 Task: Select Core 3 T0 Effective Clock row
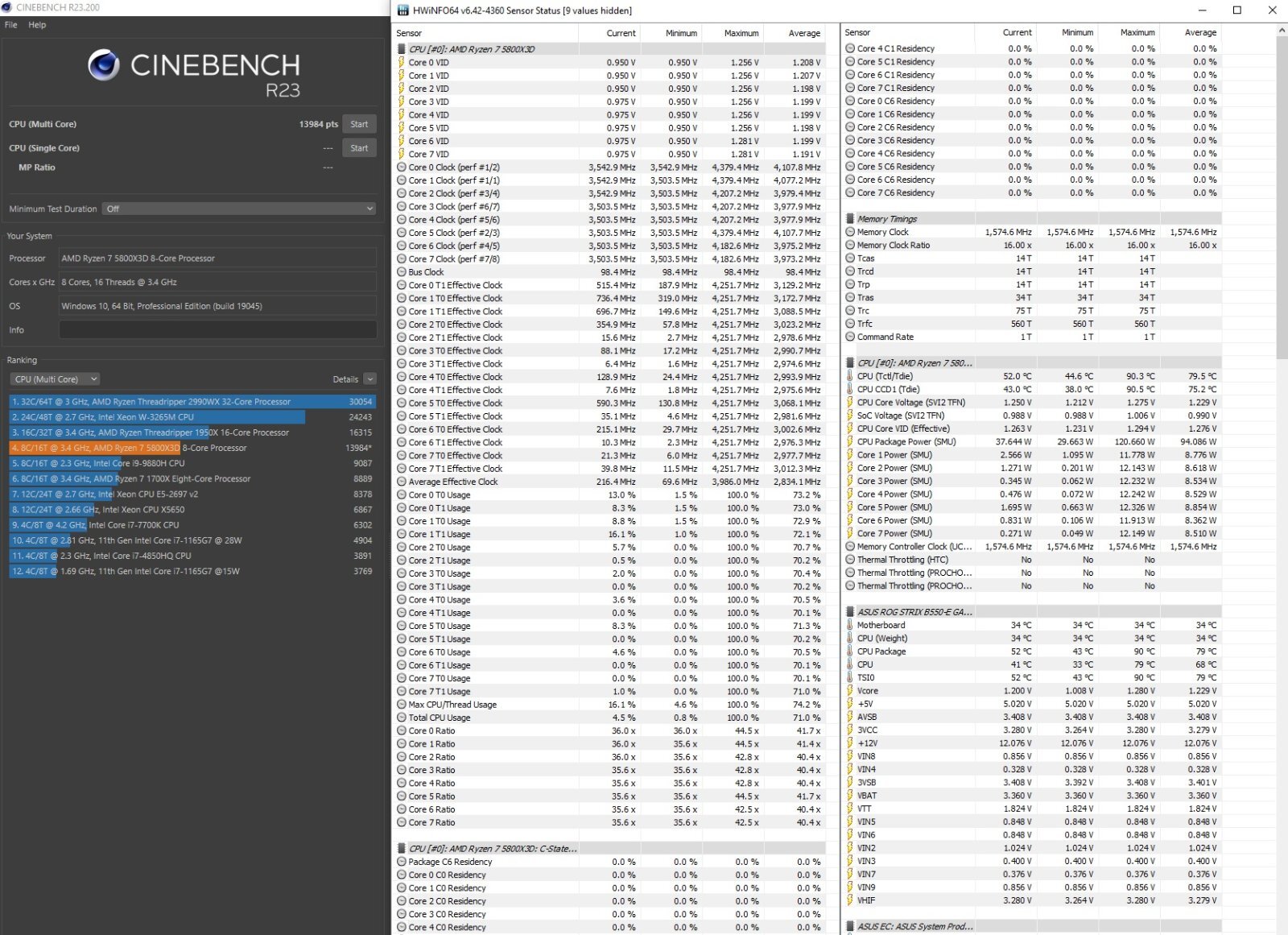609,350
